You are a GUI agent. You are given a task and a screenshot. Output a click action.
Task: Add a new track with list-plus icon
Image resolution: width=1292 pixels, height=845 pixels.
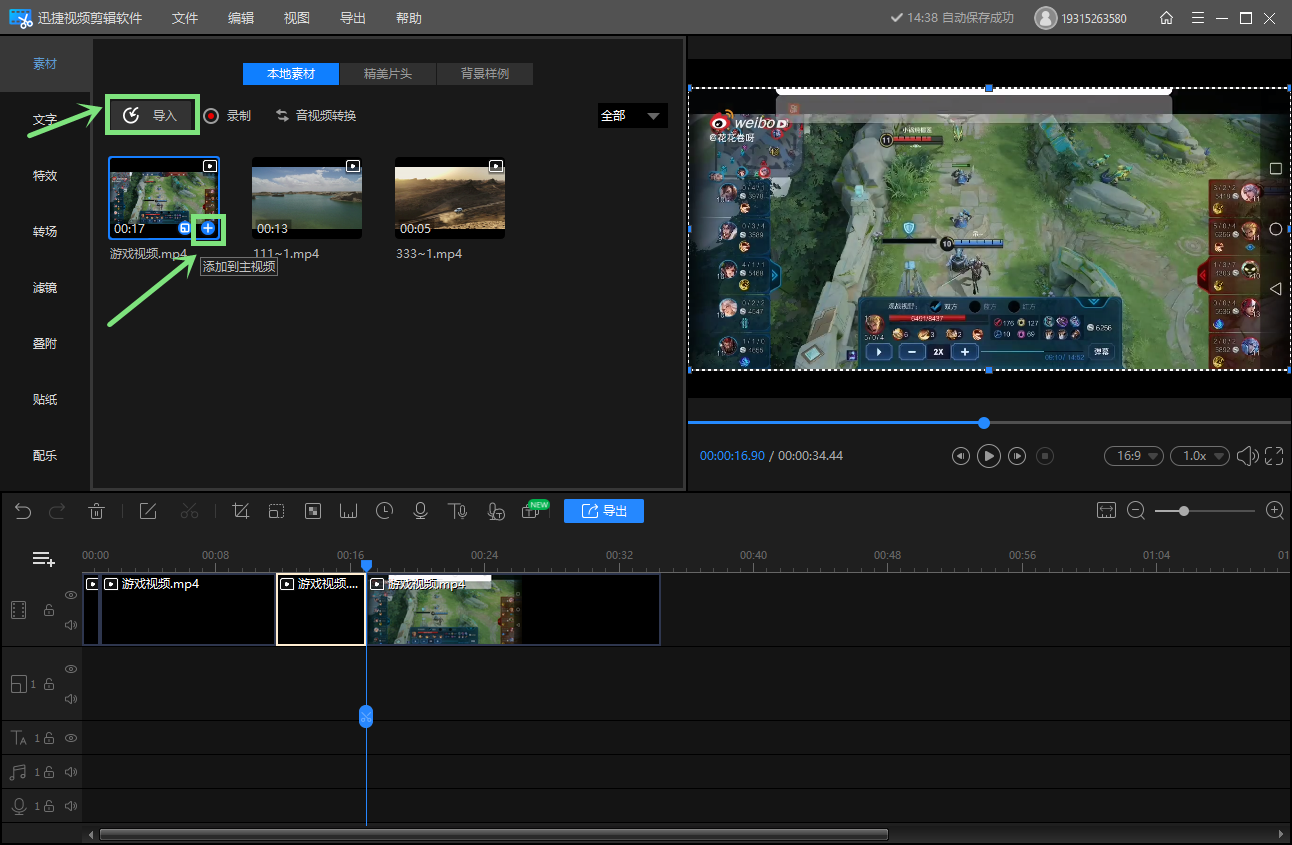43,559
